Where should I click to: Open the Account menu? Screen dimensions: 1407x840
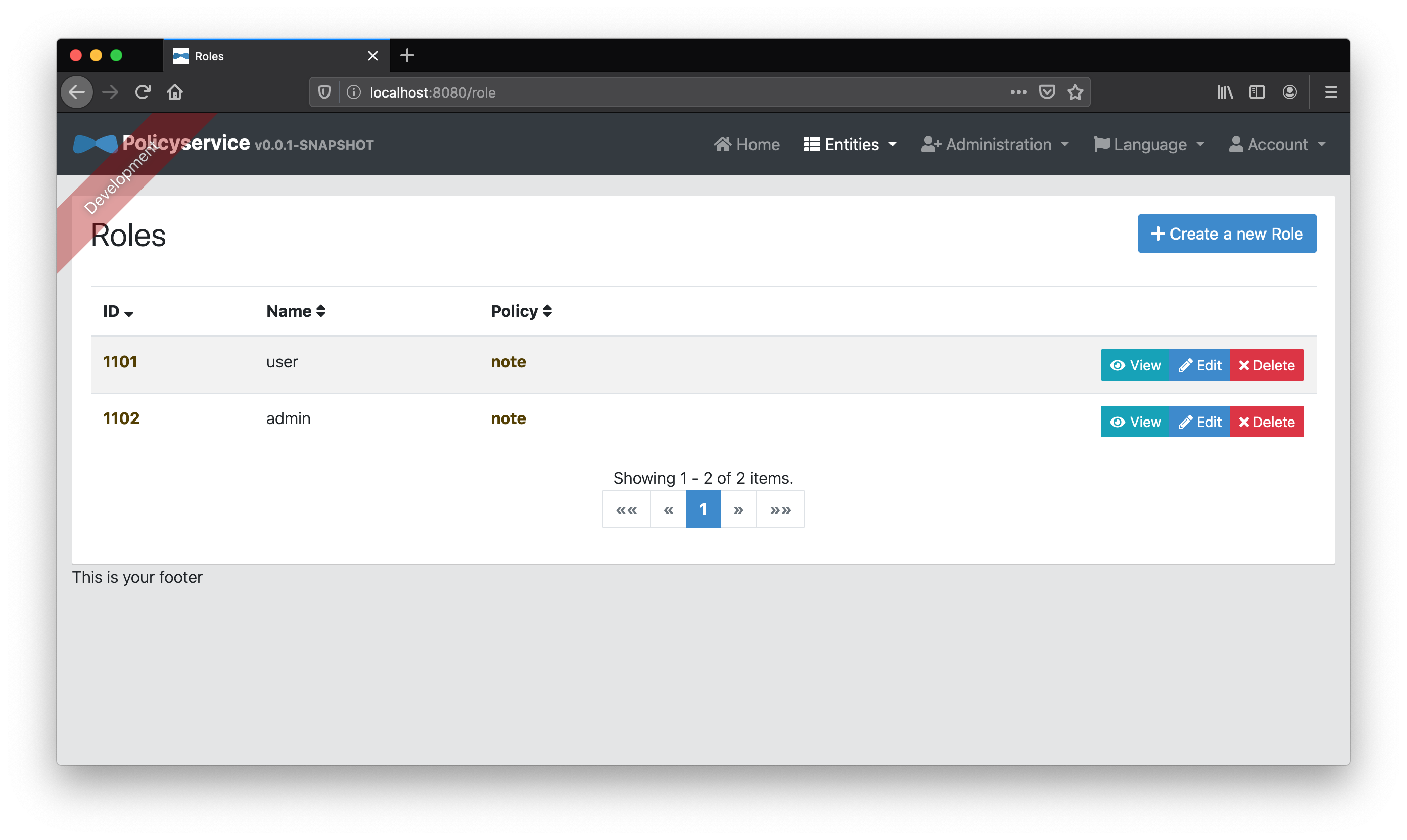1278,144
